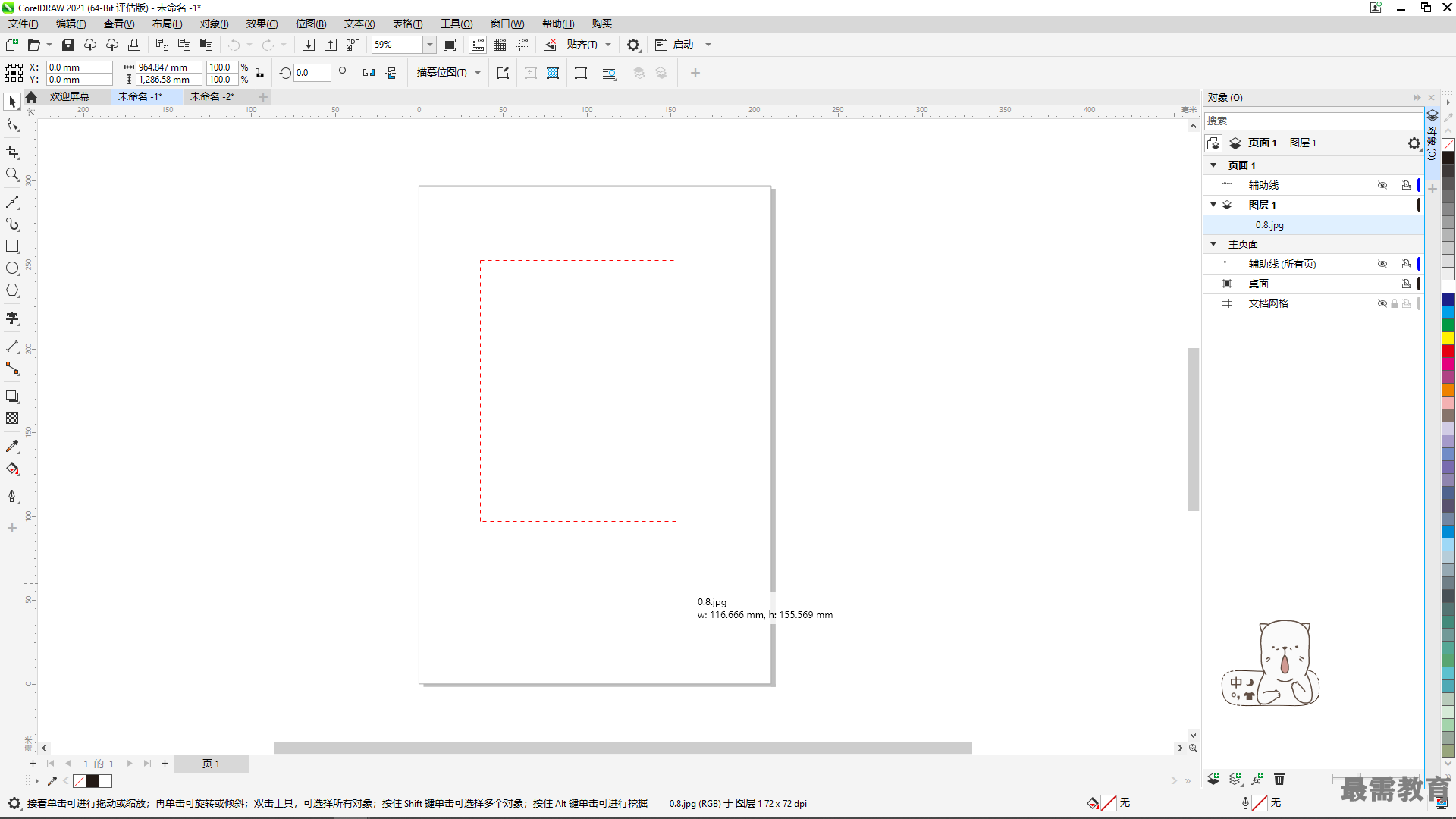Choose the Text tool (字)
The image size is (1456, 819).
click(12, 318)
